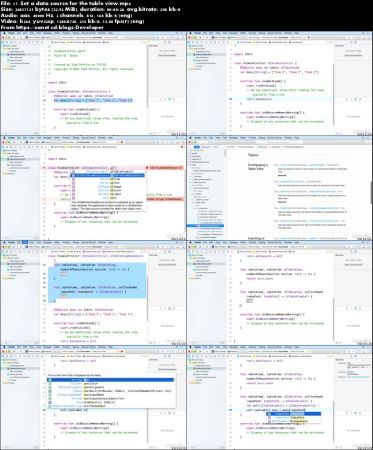
Task: Open the object library tab in the highlighted-data-line frame
Action: click(170, 99)
